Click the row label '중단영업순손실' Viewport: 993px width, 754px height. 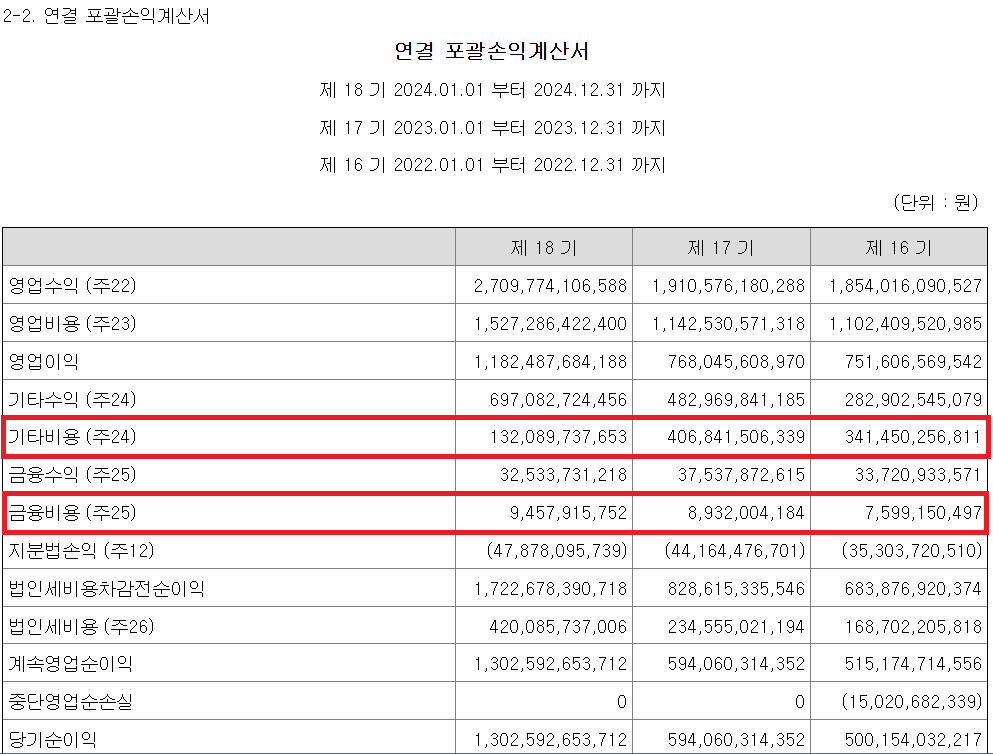(x=70, y=701)
